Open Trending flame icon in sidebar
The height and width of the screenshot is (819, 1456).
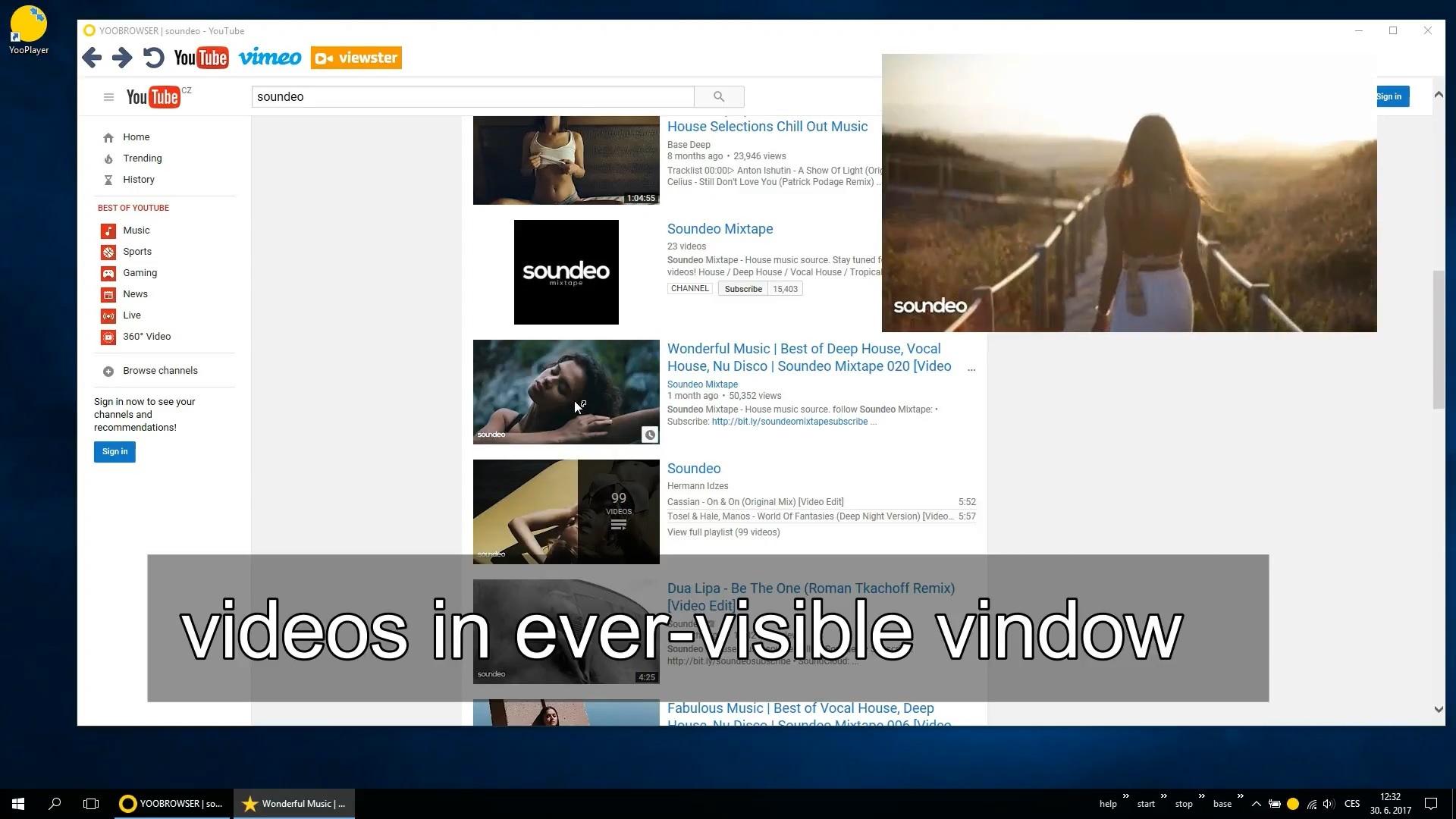click(108, 158)
